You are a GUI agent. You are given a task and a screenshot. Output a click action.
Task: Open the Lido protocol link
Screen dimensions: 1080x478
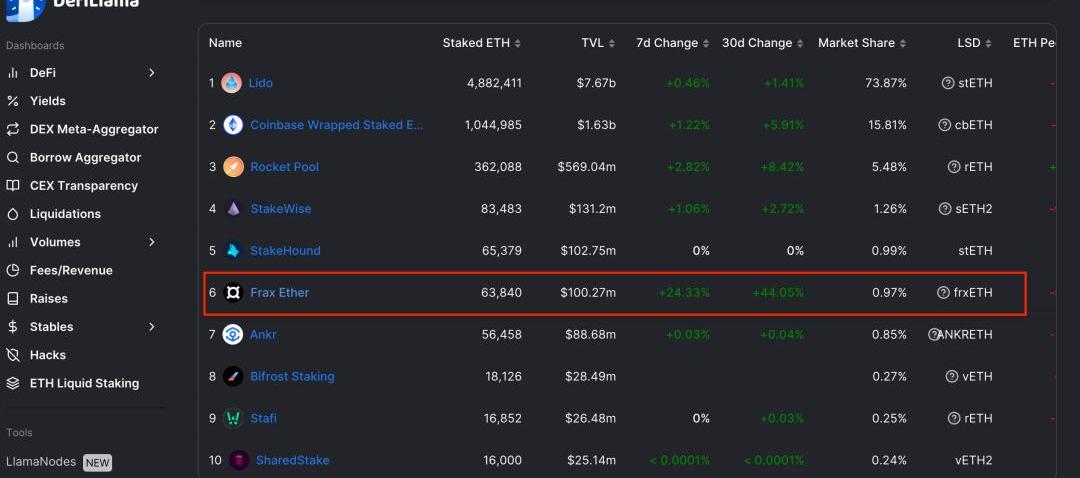260,83
